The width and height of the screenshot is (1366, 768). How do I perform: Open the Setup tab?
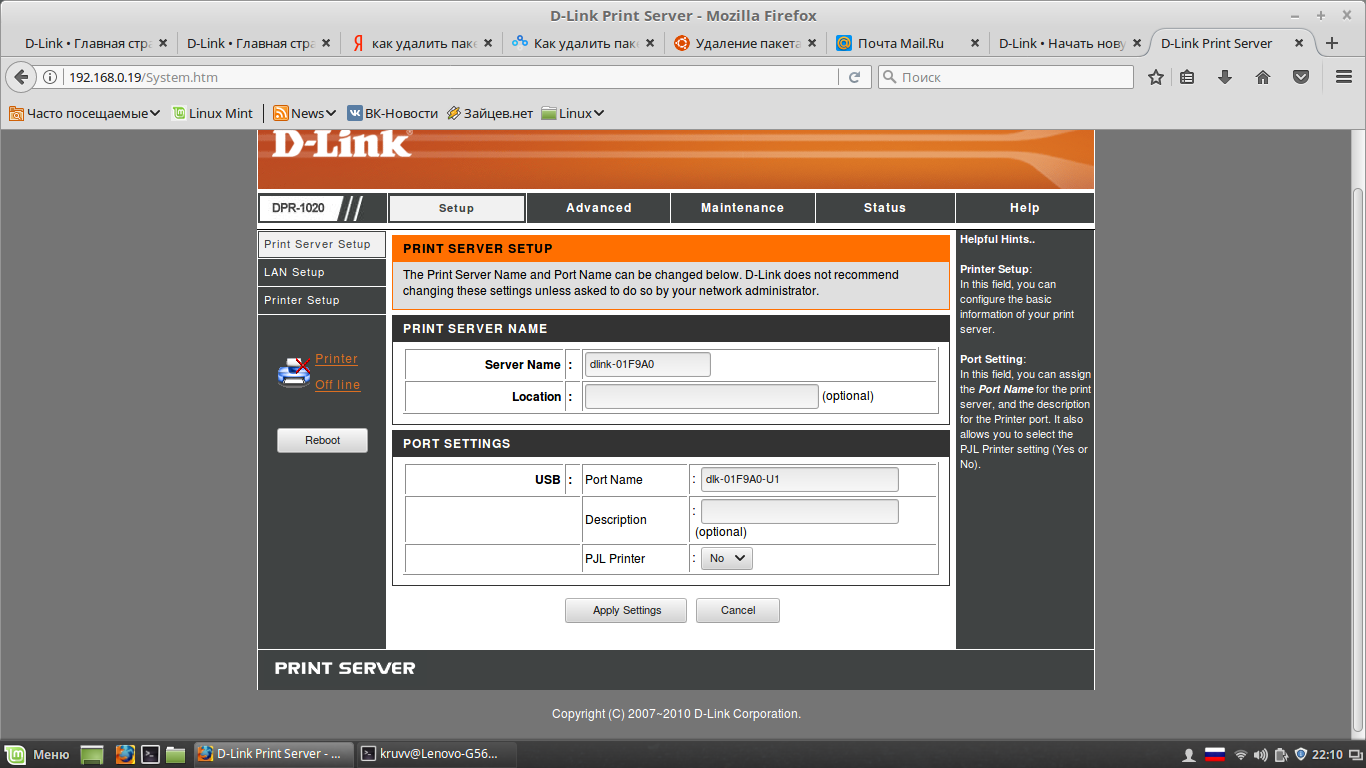pyautogui.click(x=456, y=208)
